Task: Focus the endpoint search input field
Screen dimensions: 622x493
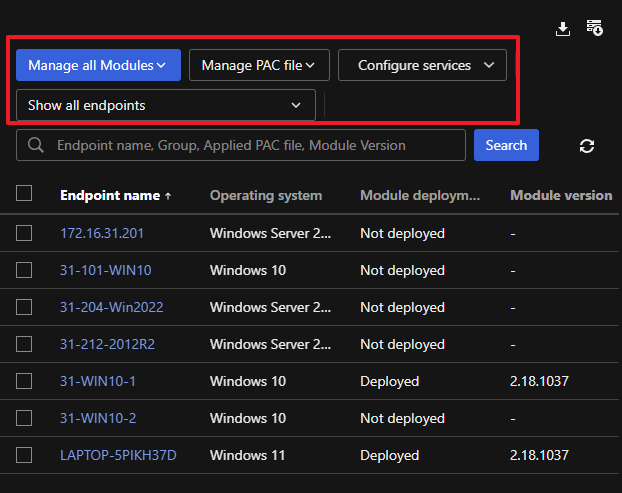Action: click(255, 145)
